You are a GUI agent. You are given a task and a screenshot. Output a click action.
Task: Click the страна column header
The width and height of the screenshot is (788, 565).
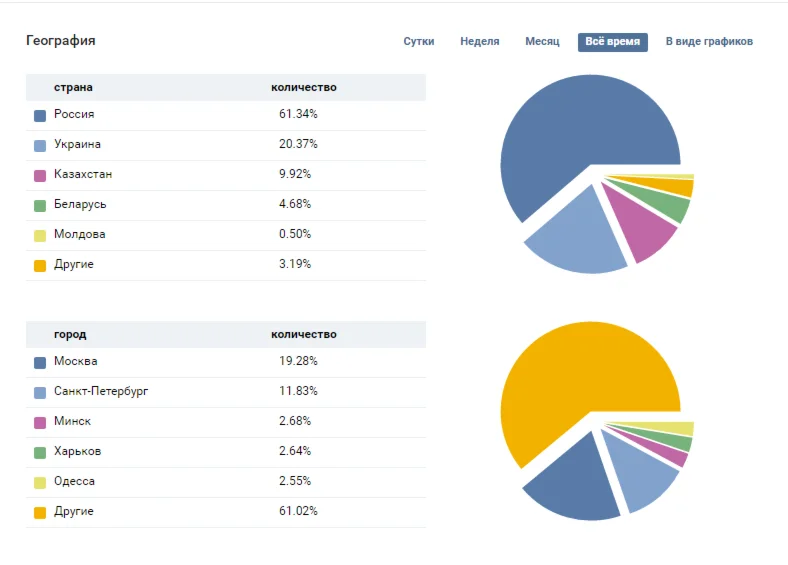coord(73,87)
